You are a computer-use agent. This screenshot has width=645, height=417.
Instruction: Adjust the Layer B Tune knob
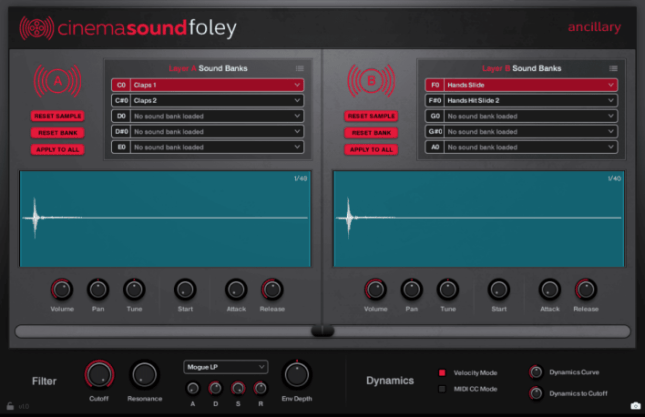pyautogui.click(x=448, y=290)
